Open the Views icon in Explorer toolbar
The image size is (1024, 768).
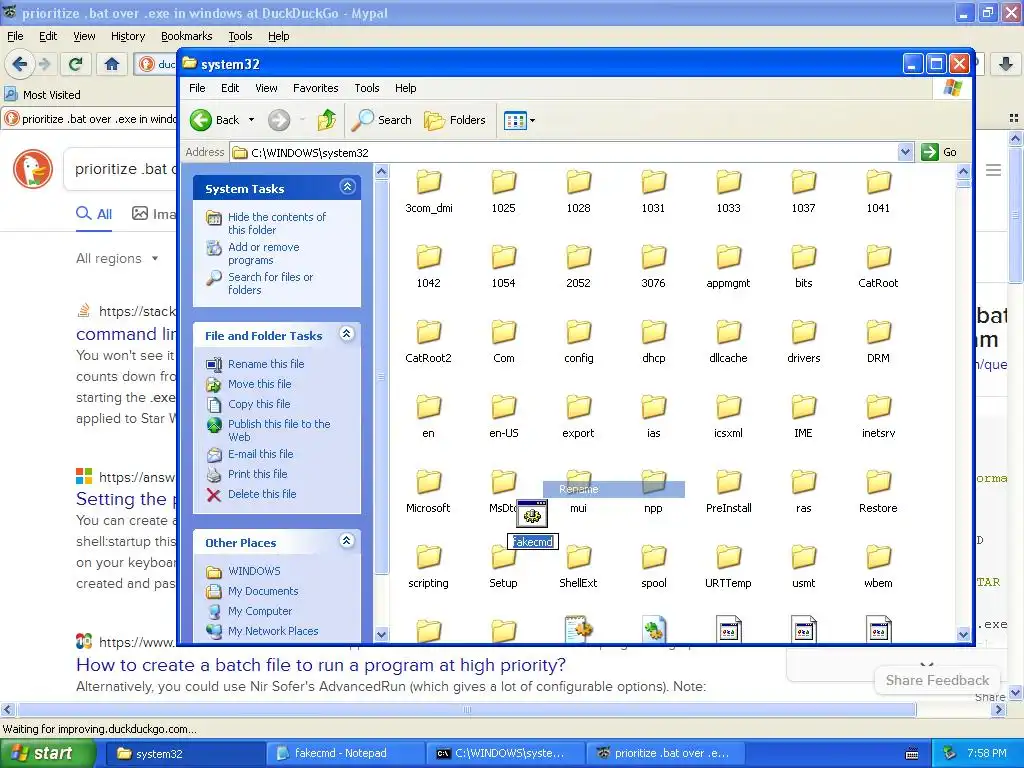(x=515, y=120)
